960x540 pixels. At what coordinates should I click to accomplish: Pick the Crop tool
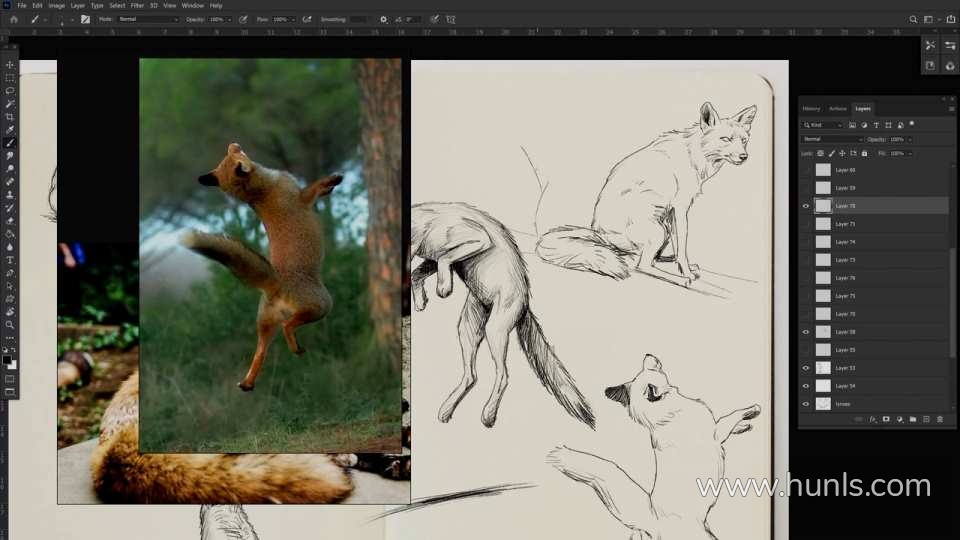(10, 117)
